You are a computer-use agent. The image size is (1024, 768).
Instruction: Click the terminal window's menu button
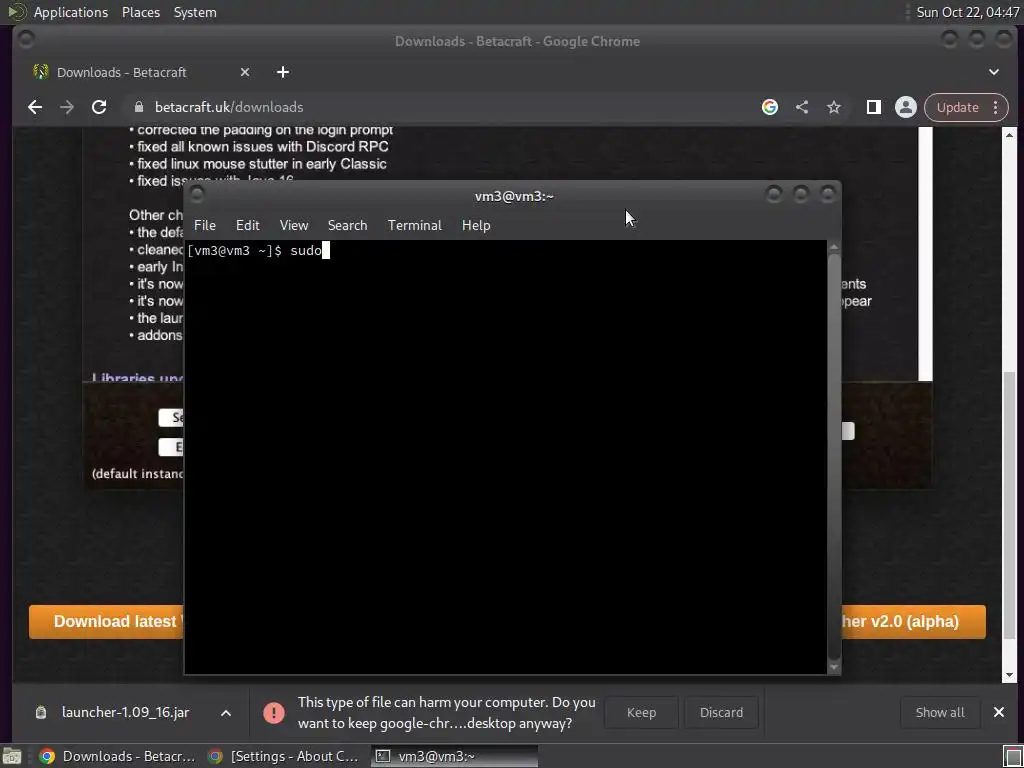(197, 194)
